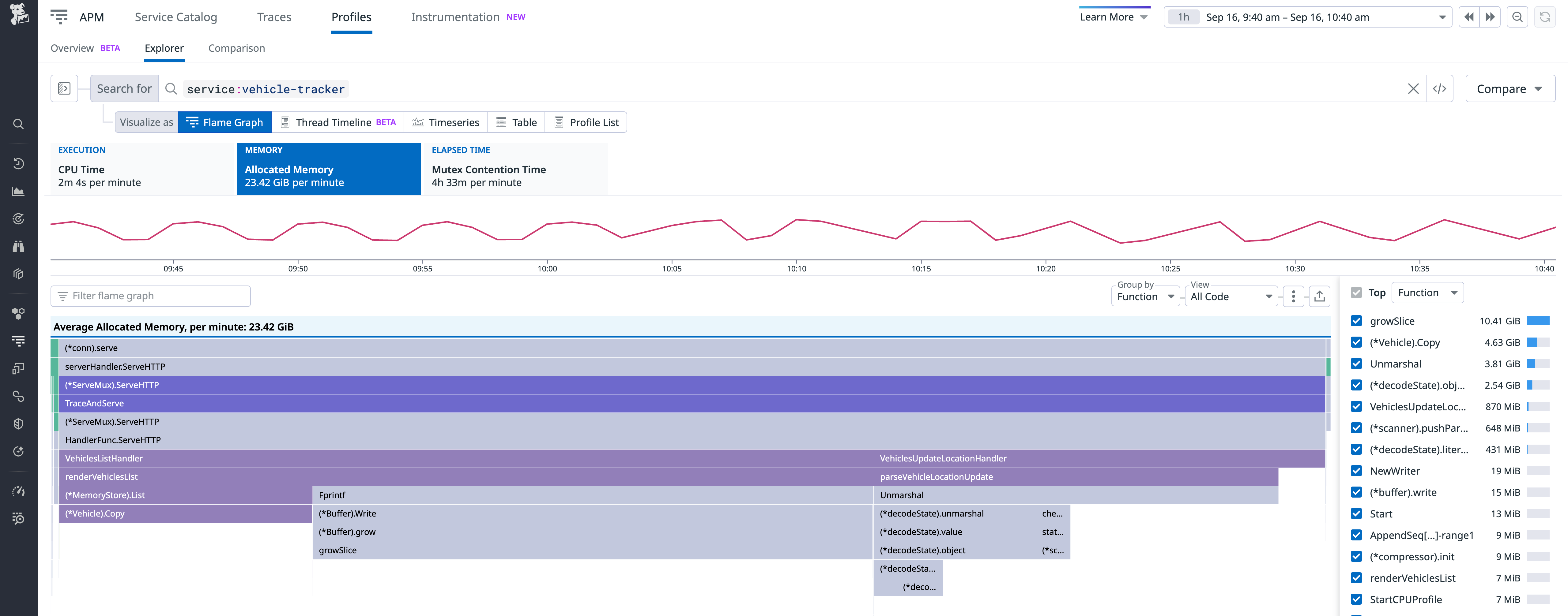Click the Datadog logo icon
The height and width of the screenshot is (616, 1568).
click(x=19, y=14)
